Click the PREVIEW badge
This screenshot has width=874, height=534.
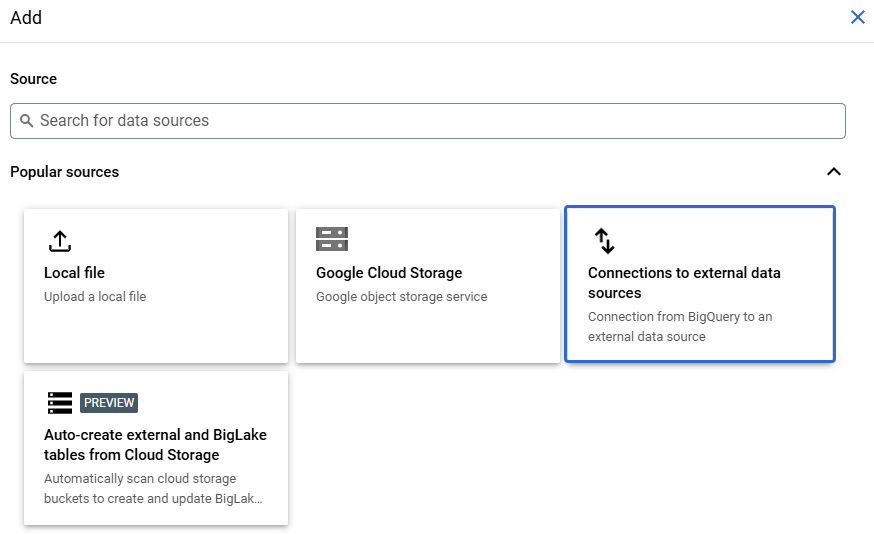click(x=109, y=403)
